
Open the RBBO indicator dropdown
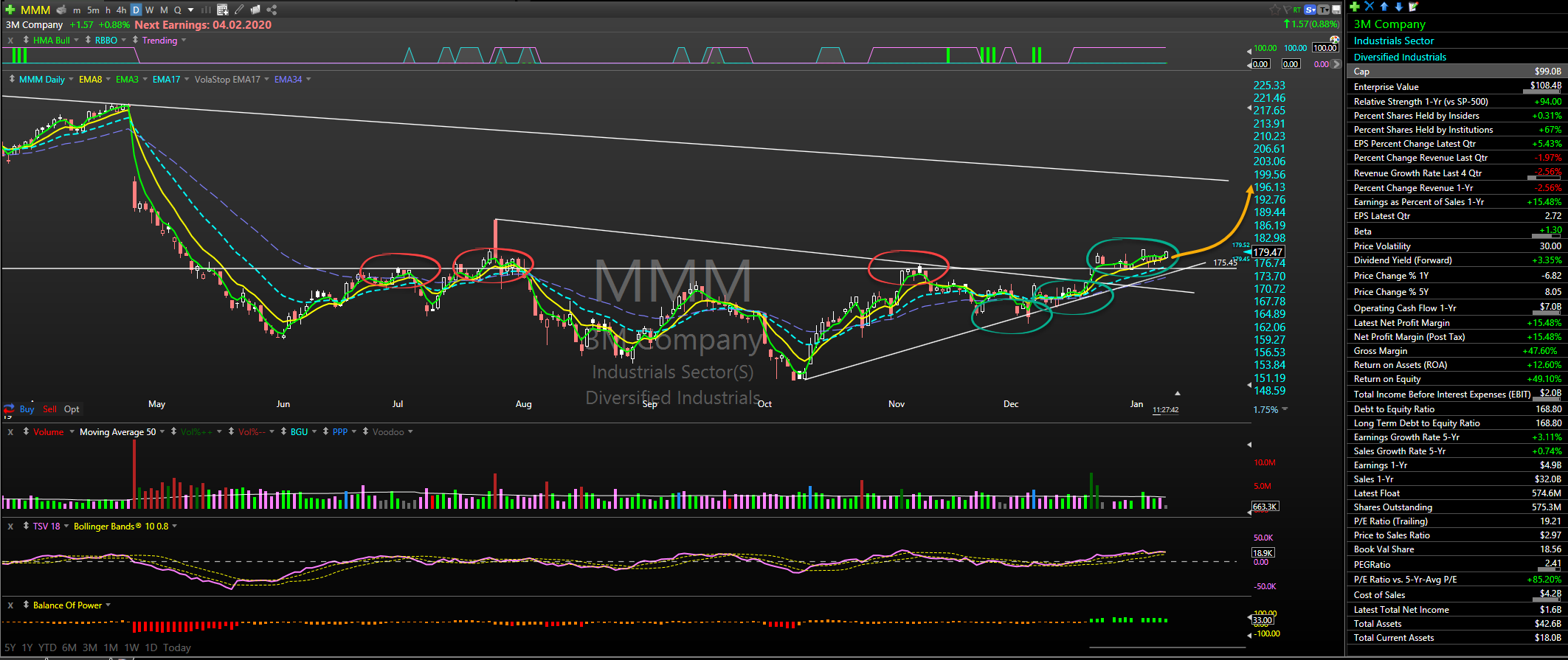pyautogui.click(x=123, y=40)
